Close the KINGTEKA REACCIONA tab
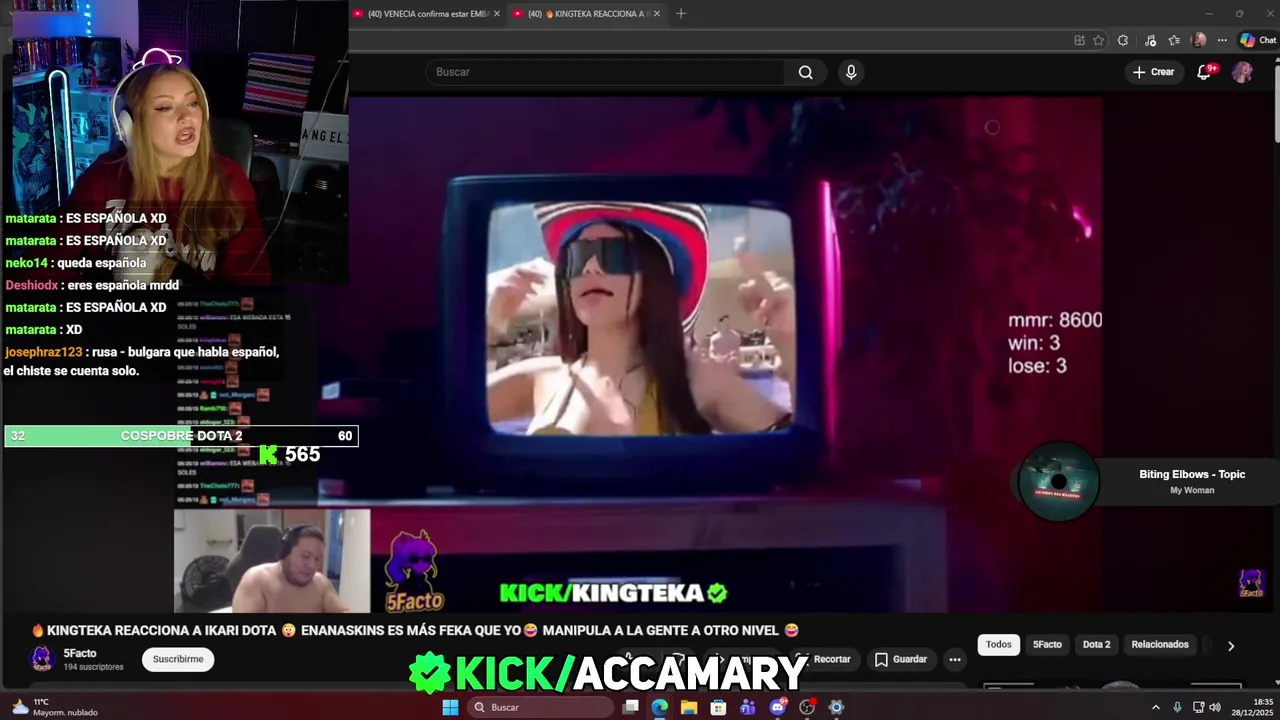Screen dimensions: 1280x720 click(x=657, y=14)
